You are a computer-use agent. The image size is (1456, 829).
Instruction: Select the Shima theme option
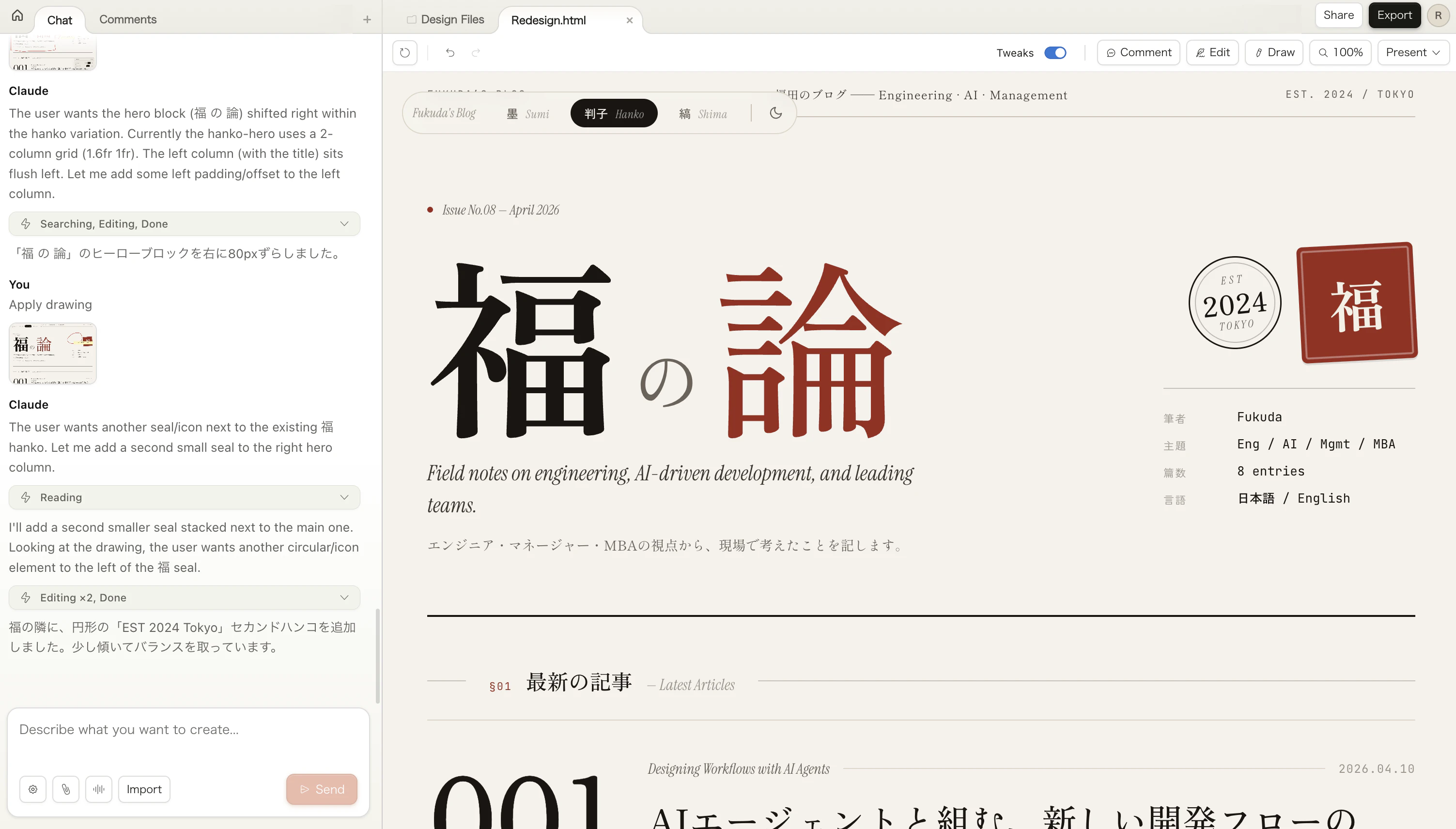(703, 114)
